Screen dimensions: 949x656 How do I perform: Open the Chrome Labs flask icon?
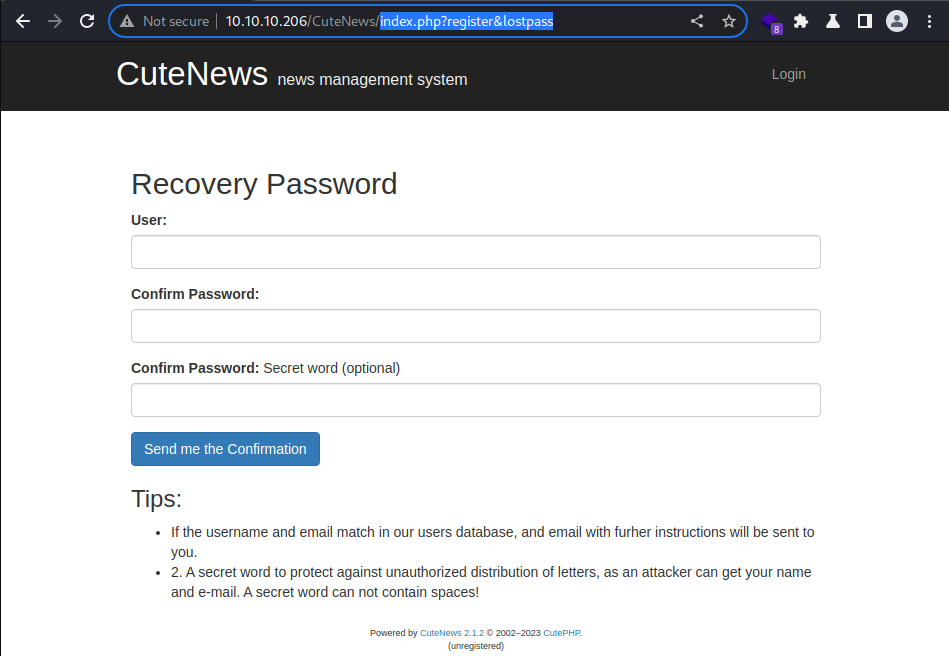833,21
